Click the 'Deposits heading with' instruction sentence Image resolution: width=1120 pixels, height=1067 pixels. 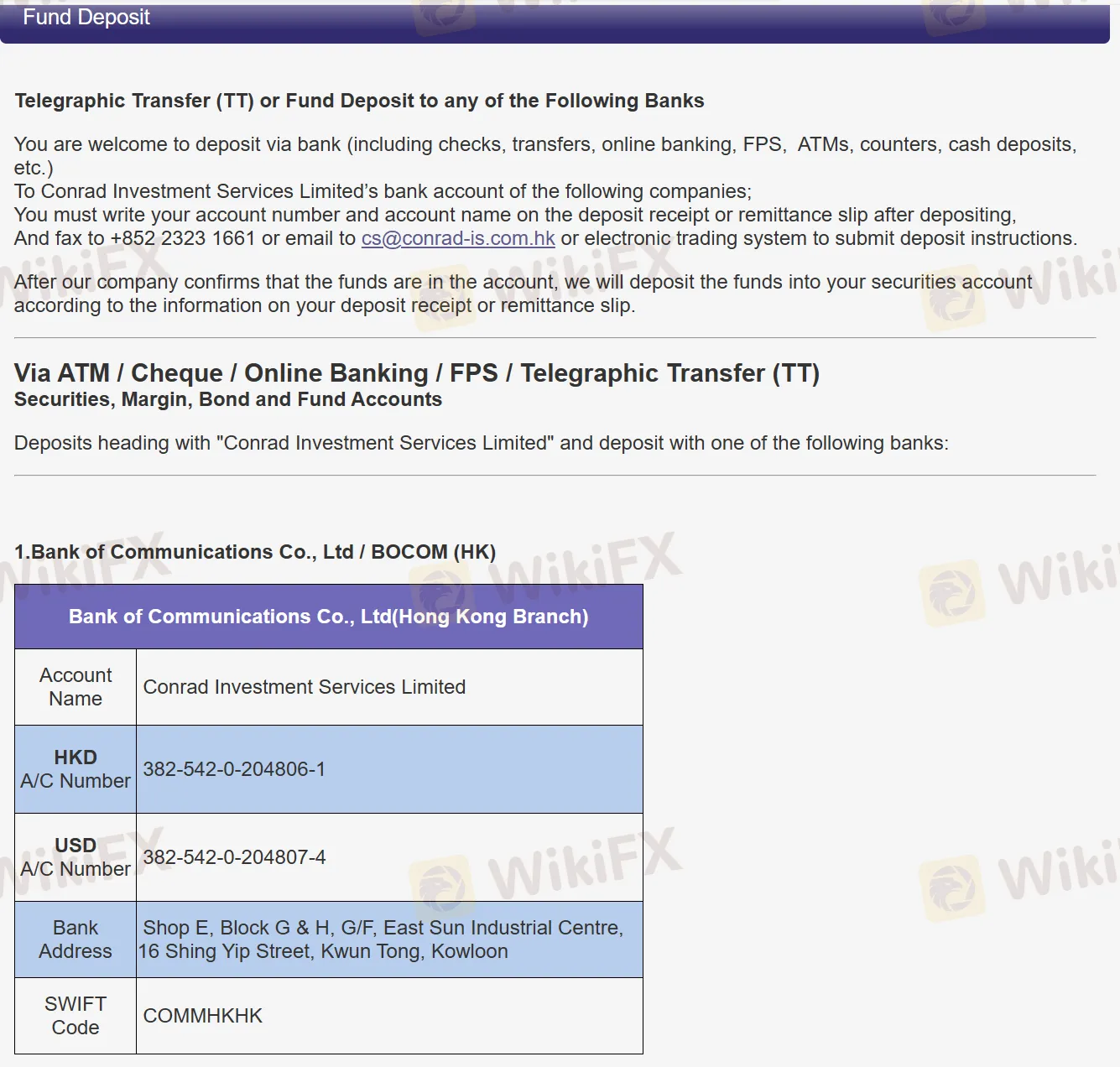click(481, 443)
